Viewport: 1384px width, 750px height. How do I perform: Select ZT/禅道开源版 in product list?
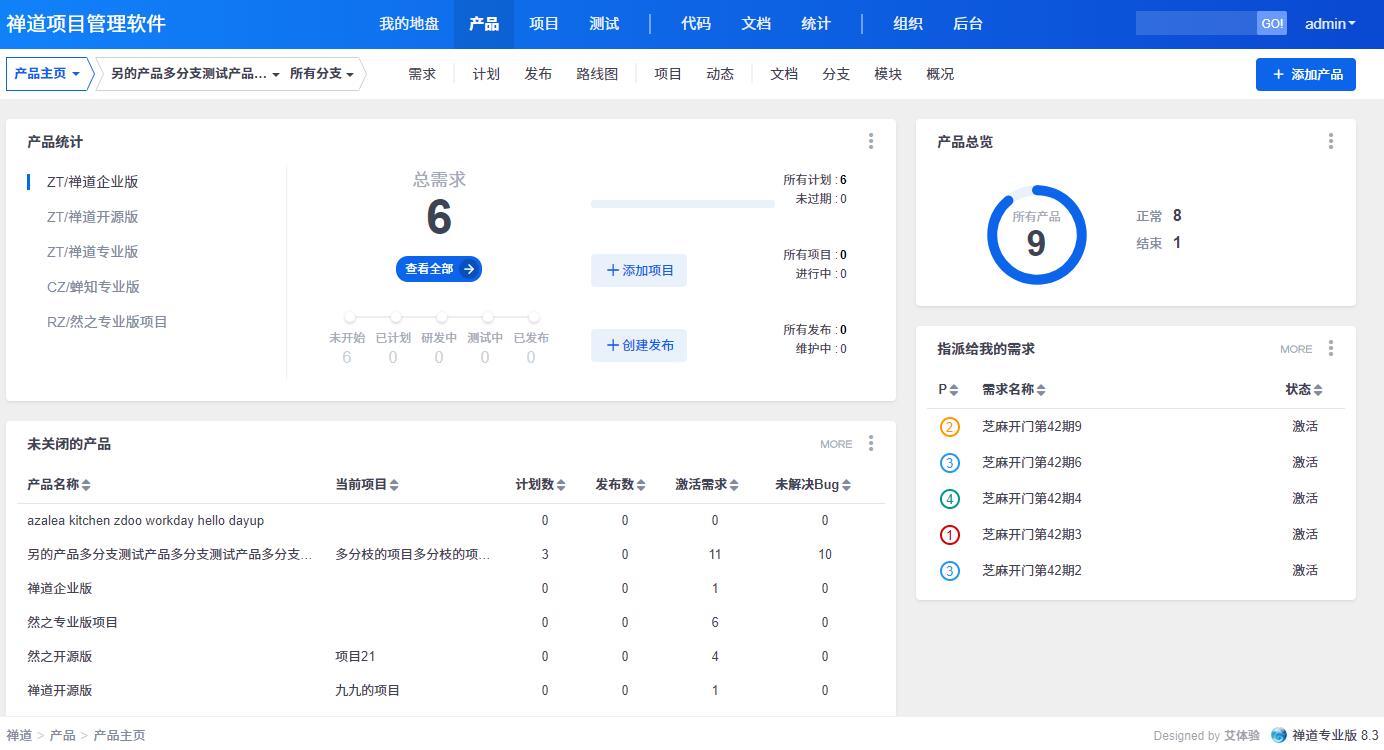click(92, 217)
